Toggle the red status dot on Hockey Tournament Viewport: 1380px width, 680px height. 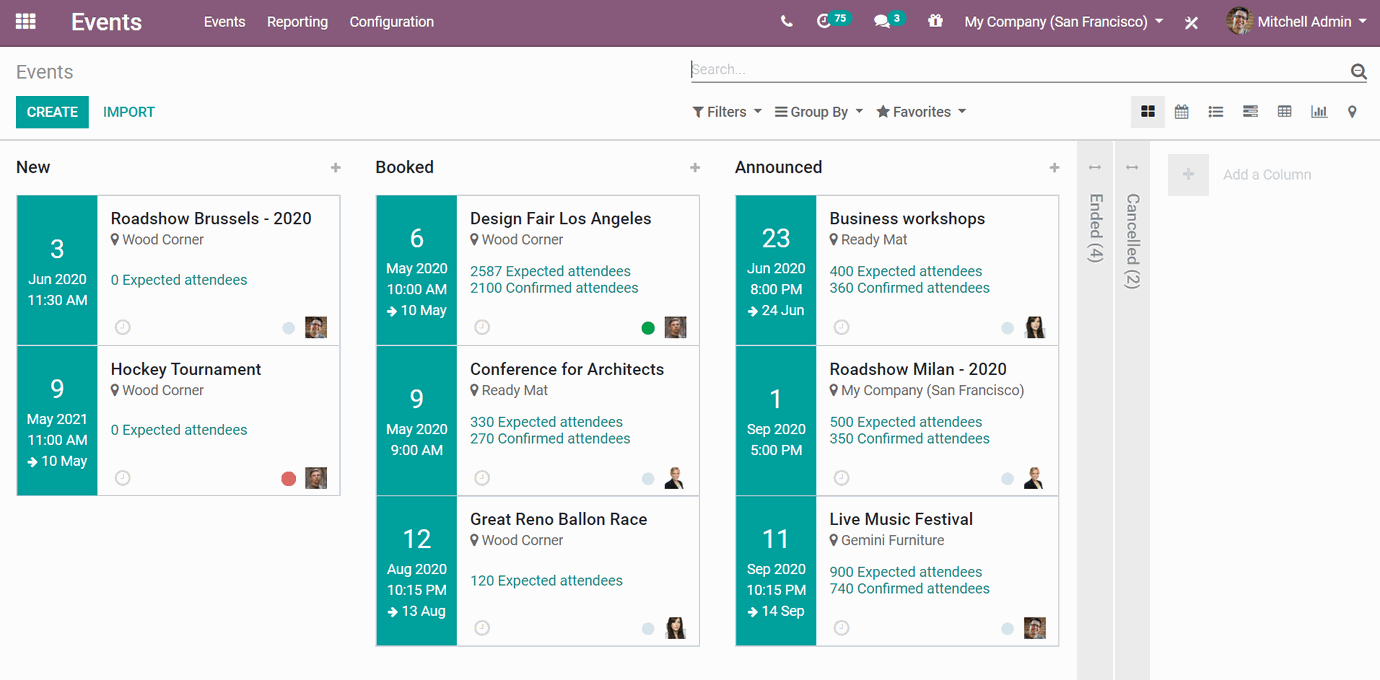click(288, 478)
